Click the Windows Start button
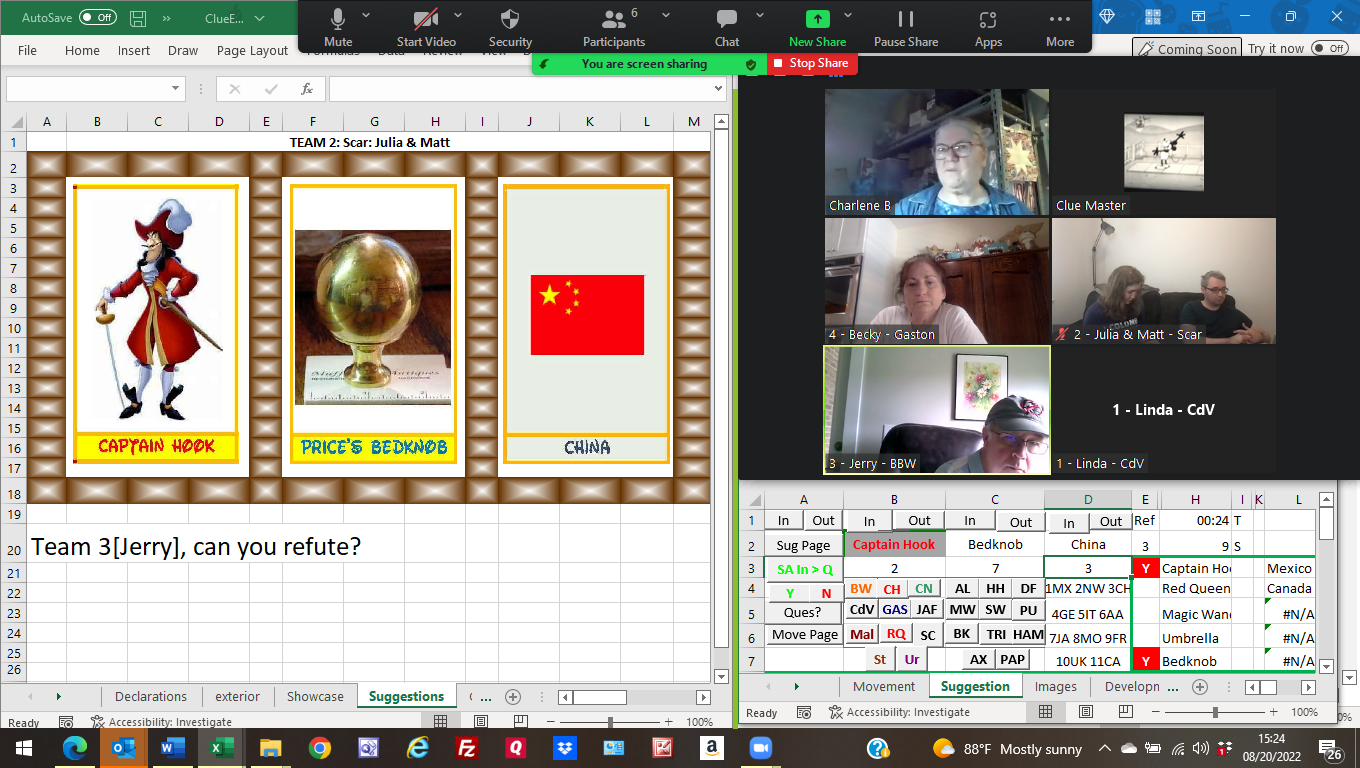1360x768 pixels. (24, 747)
